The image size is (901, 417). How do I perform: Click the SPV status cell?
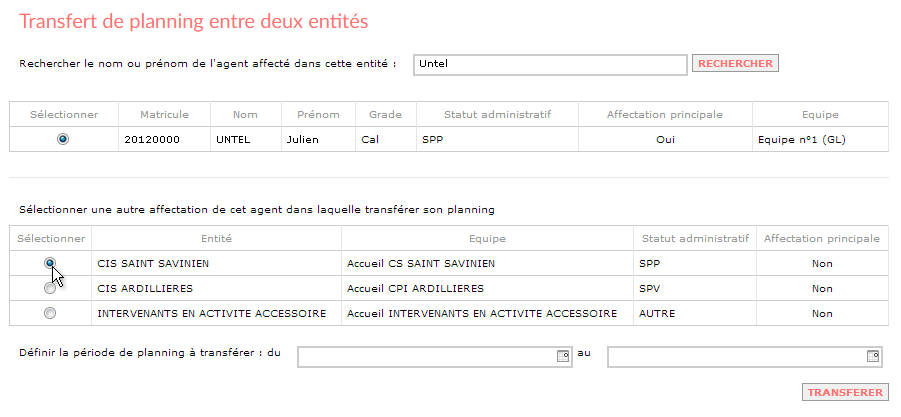695,288
